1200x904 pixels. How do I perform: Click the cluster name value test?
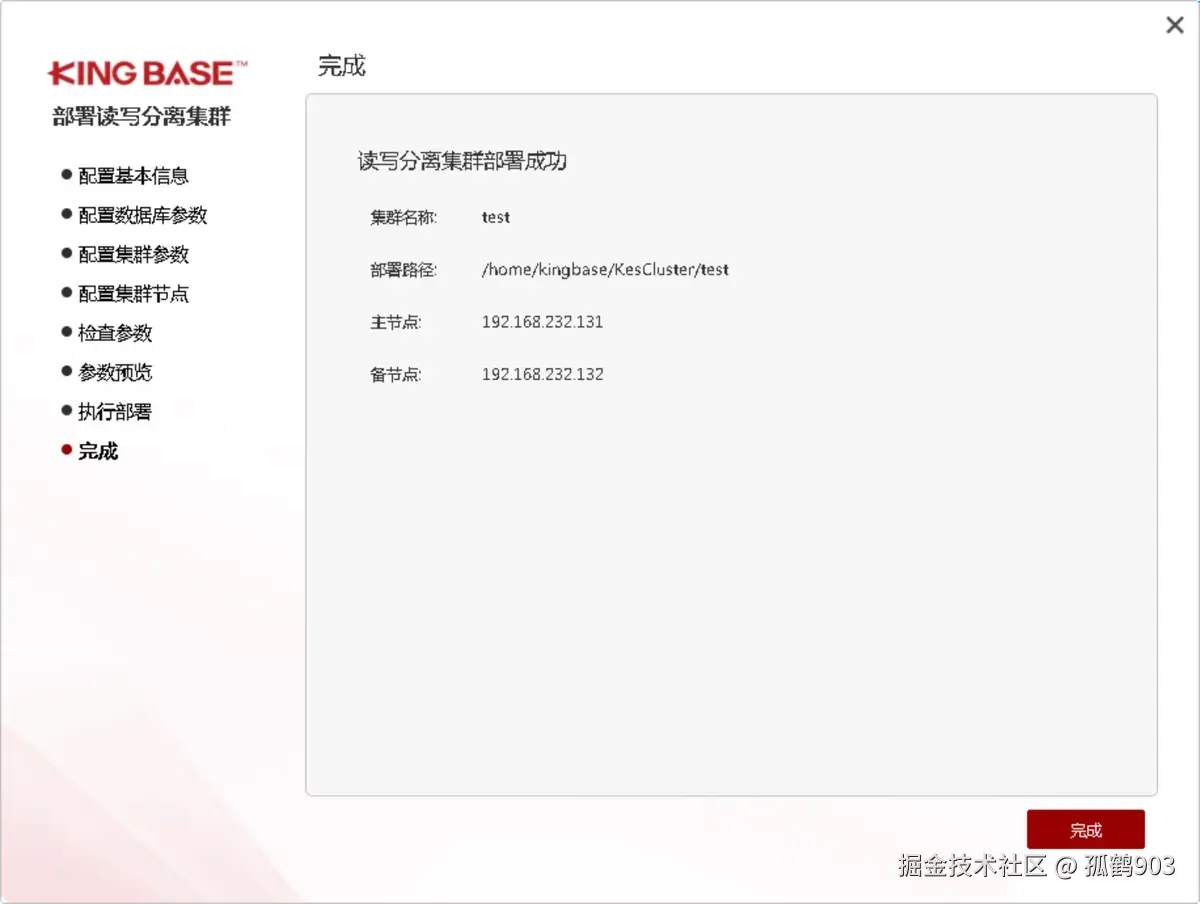(496, 217)
